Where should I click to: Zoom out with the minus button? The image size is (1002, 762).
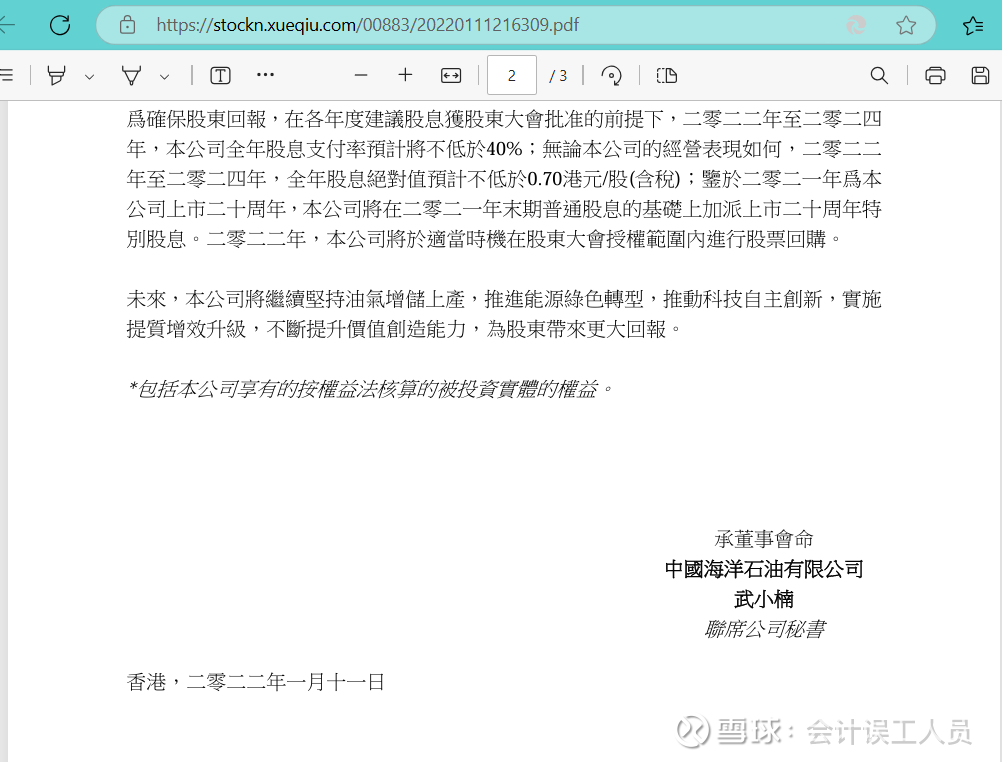coord(361,75)
